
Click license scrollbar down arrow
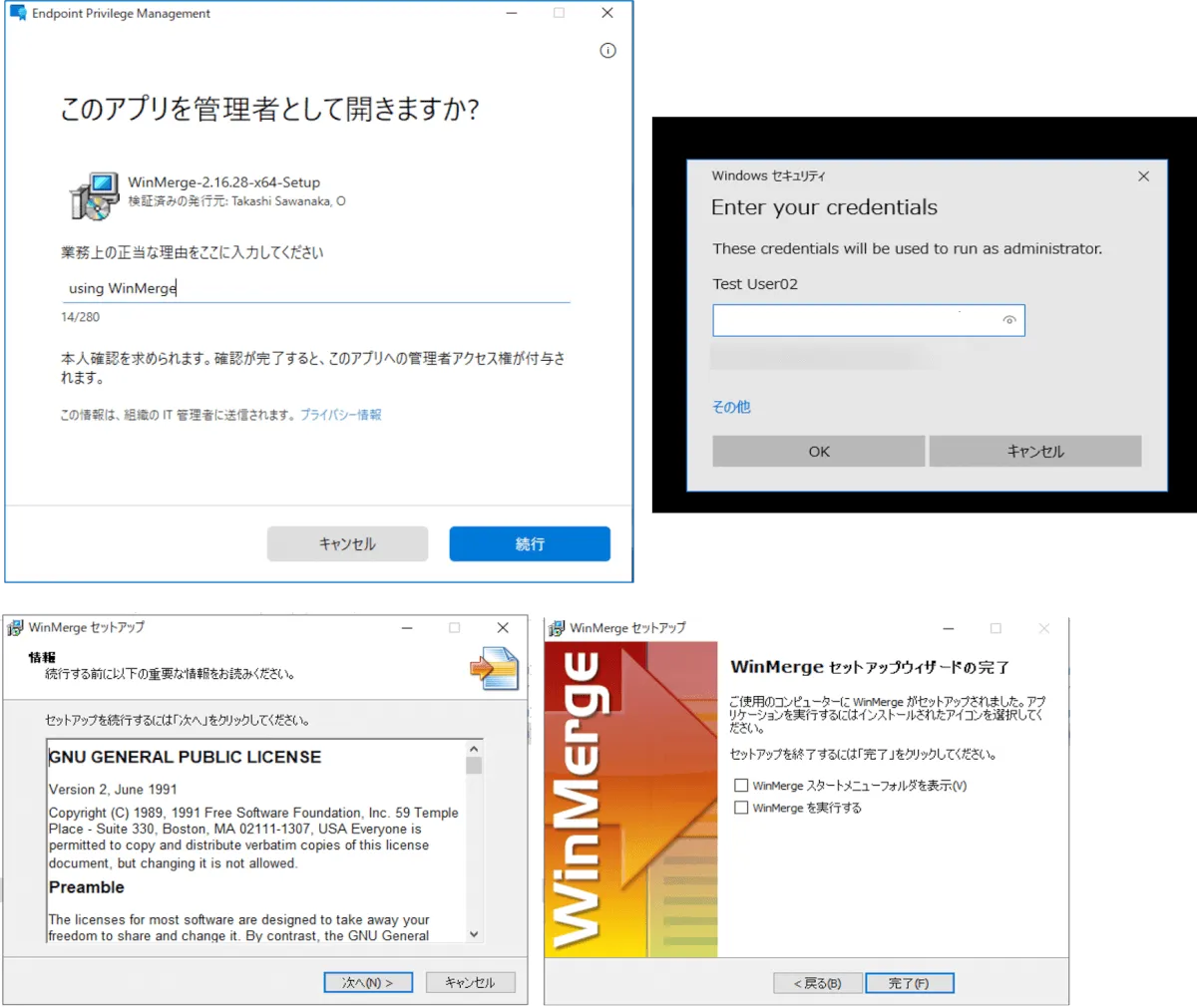click(474, 934)
